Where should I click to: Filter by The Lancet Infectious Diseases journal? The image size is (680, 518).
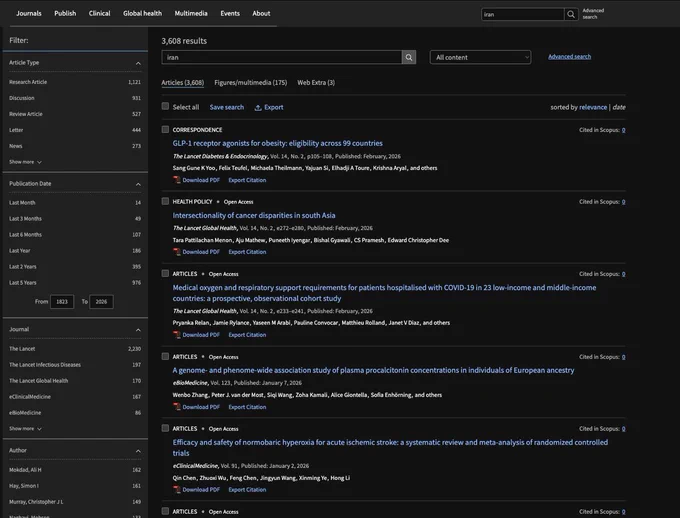click(75, 365)
